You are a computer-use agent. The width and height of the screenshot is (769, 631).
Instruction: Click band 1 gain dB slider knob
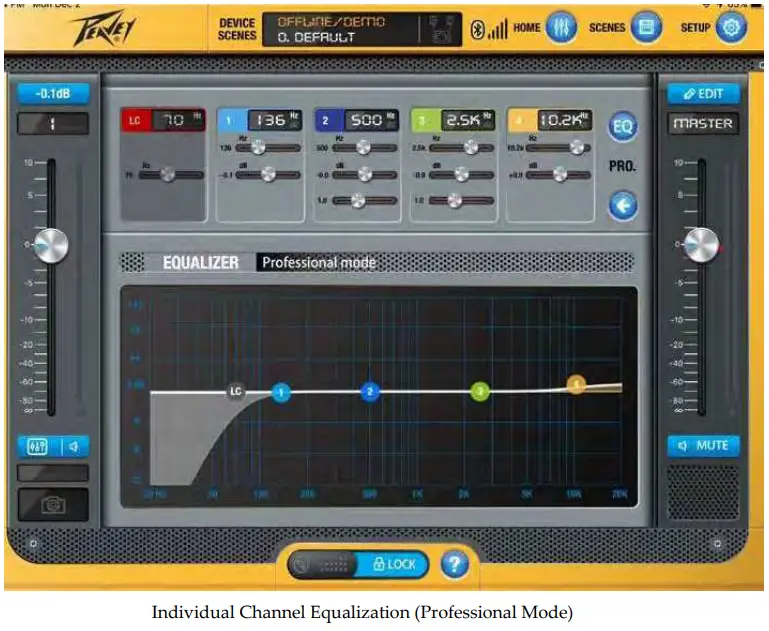[x=268, y=174]
